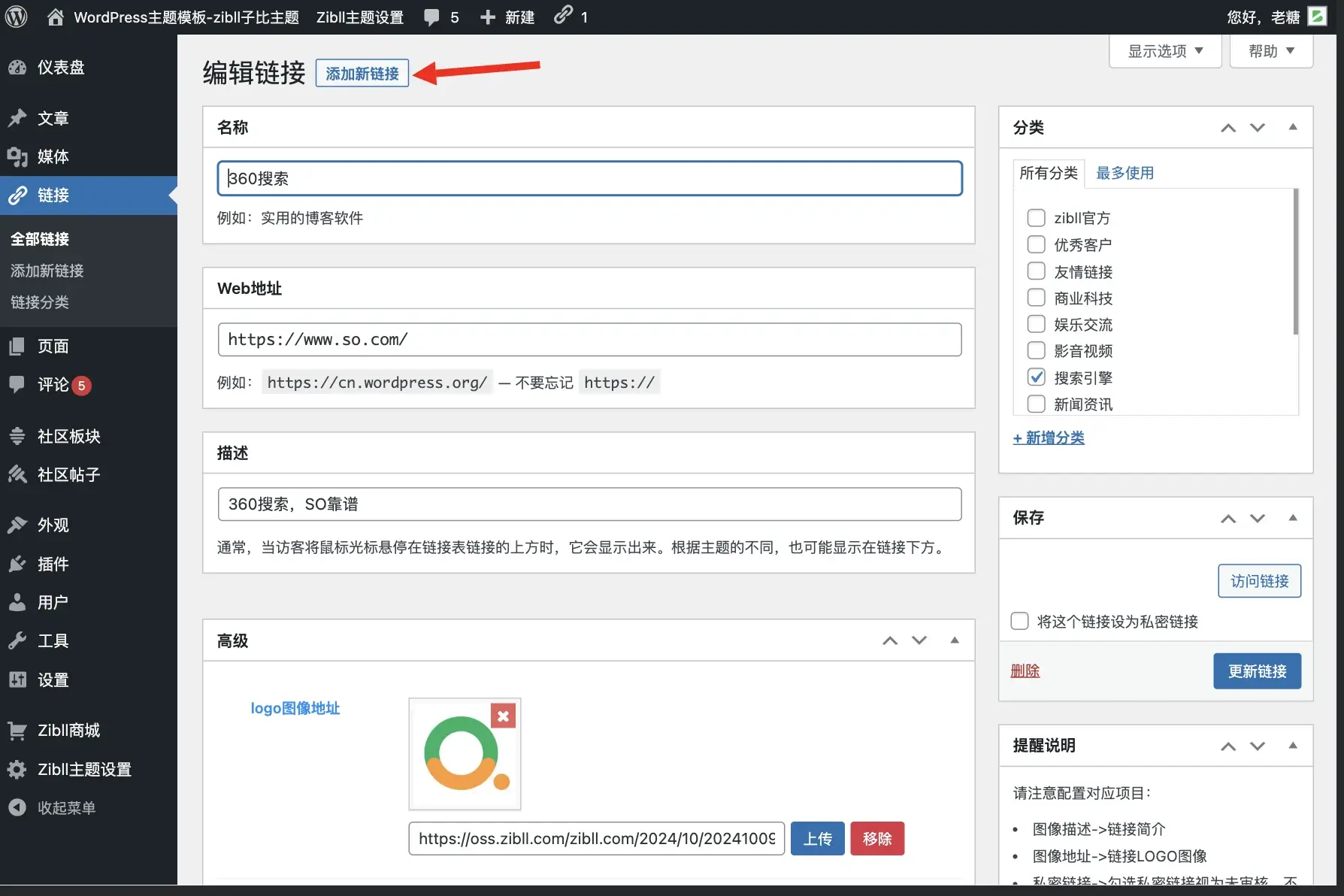The width and height of the screenshot is (1344, 896).
Task: Open 链接分类 submenu item
Action: click(x=40, y=302)
